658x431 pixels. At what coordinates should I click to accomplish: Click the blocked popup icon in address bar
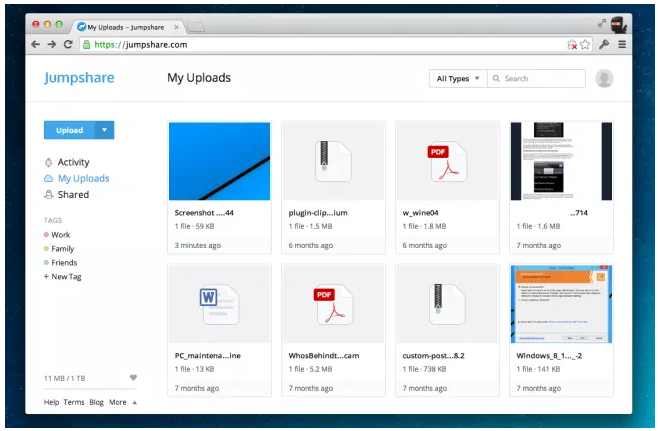pyautogui.click(x=572, y=44)
